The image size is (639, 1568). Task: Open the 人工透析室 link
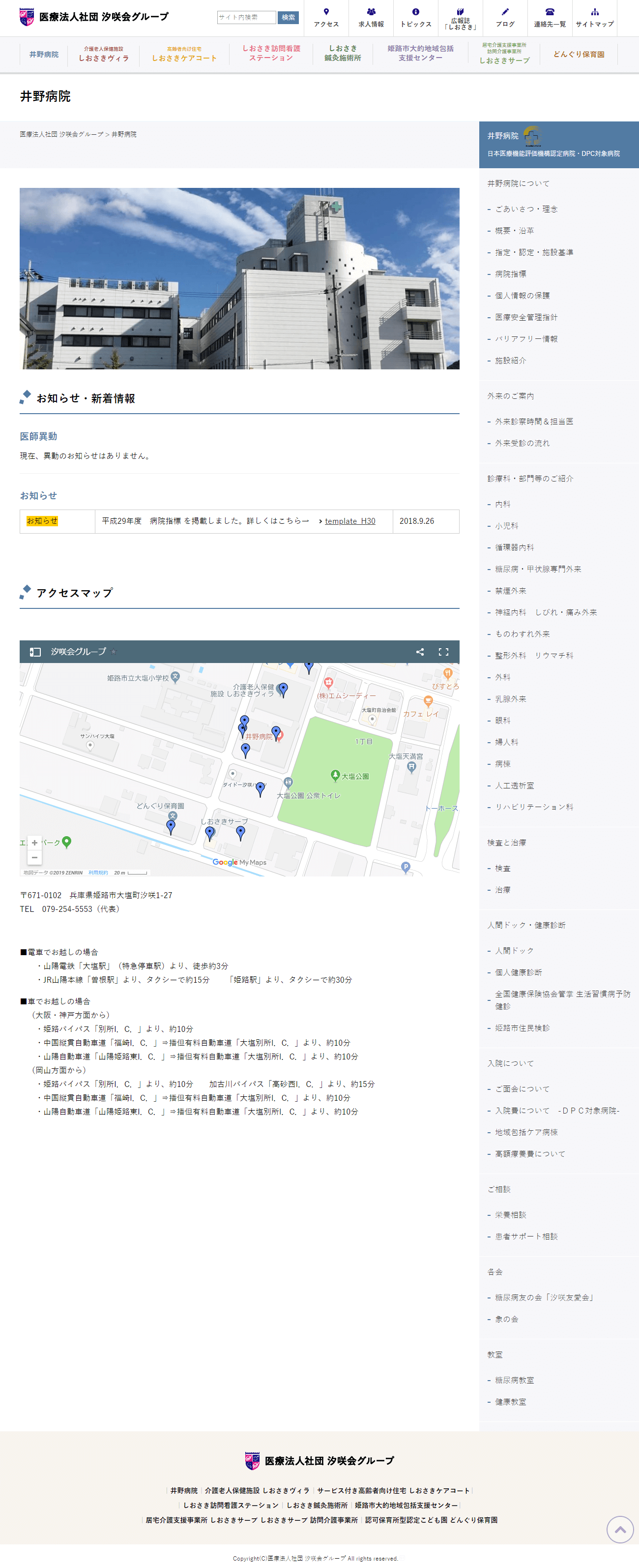click(x=514, y=786)
